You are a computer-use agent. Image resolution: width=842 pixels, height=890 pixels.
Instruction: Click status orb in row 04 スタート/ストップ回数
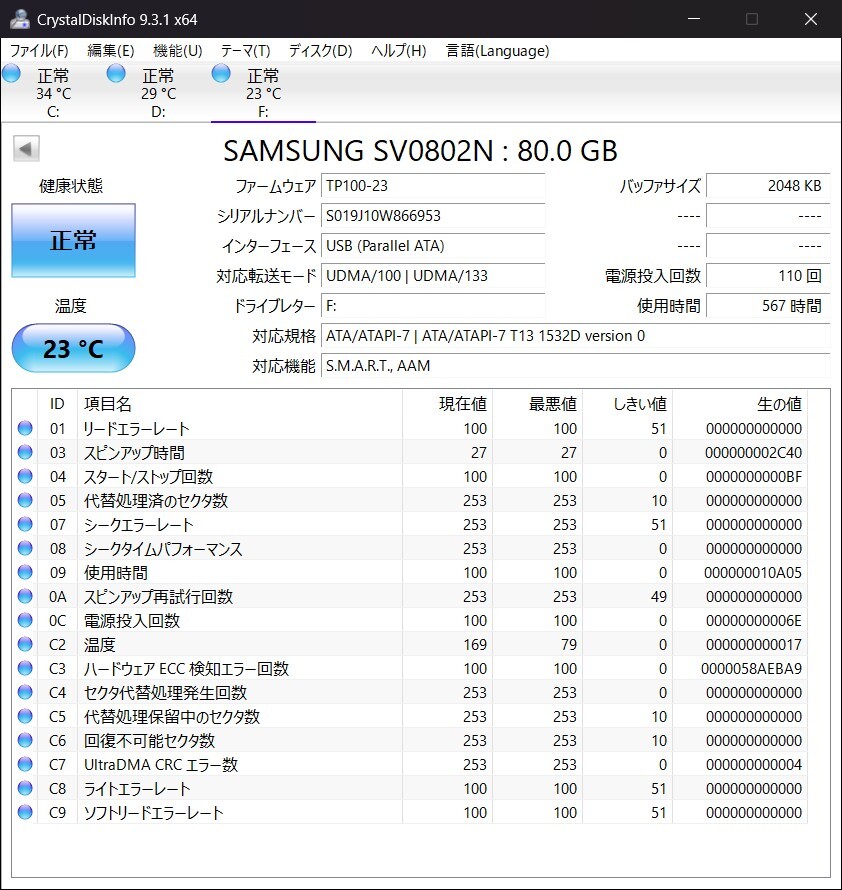(25, 476)
